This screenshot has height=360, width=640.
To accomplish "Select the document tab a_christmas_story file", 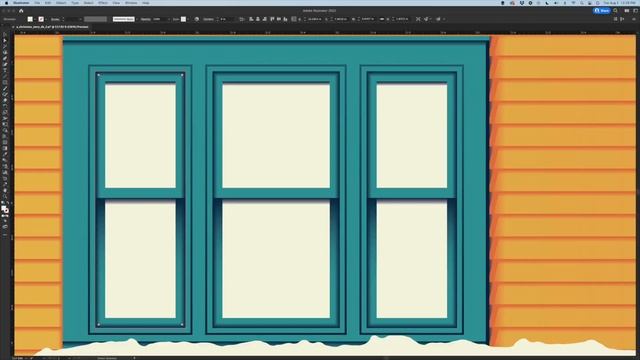I will [52, 27].
